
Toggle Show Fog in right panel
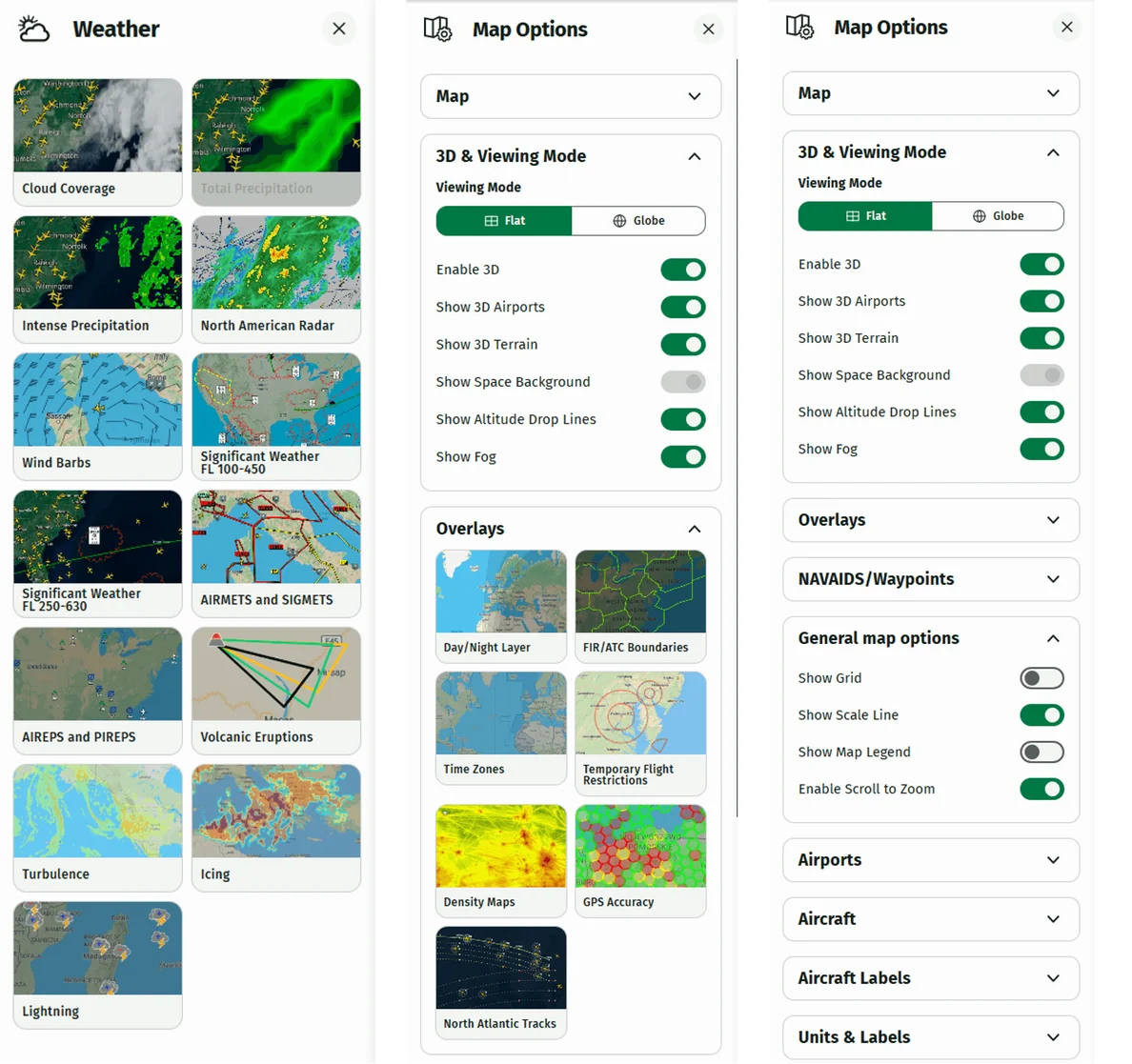tap(1041, 449)
